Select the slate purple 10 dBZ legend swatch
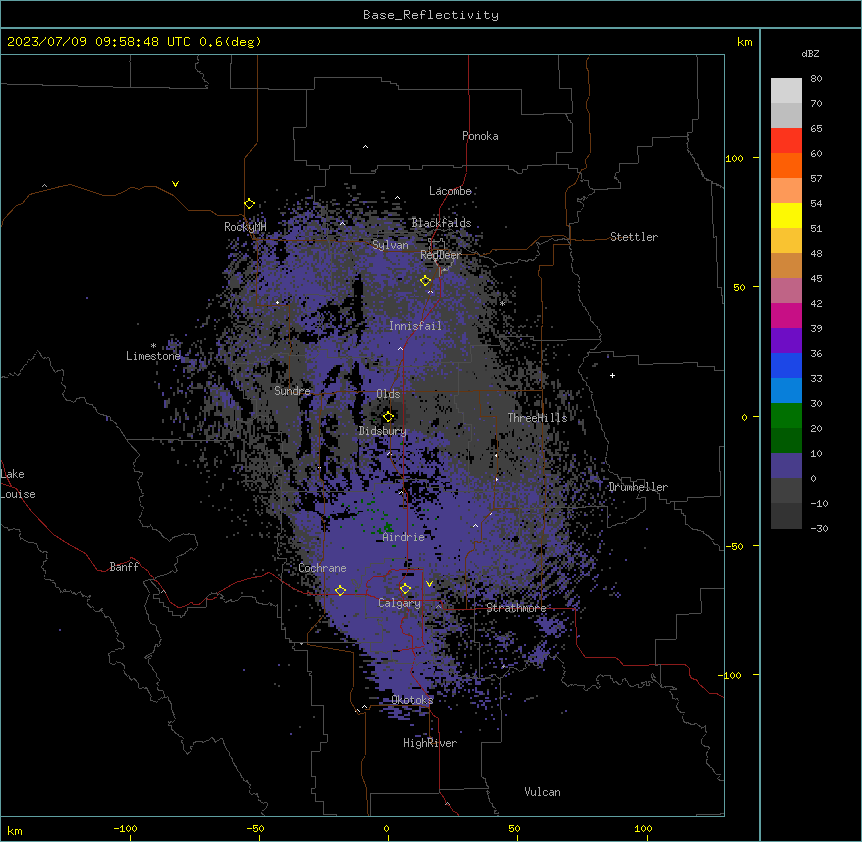862x842 pixels. coord(786,466)
